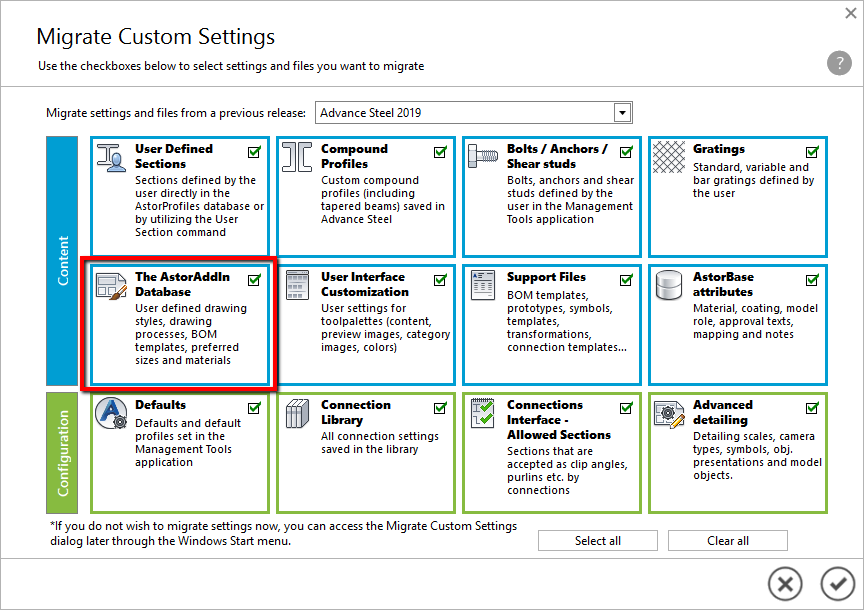
Task: Uncheck the Gratings checkbox
Action: tap(813, 151)
